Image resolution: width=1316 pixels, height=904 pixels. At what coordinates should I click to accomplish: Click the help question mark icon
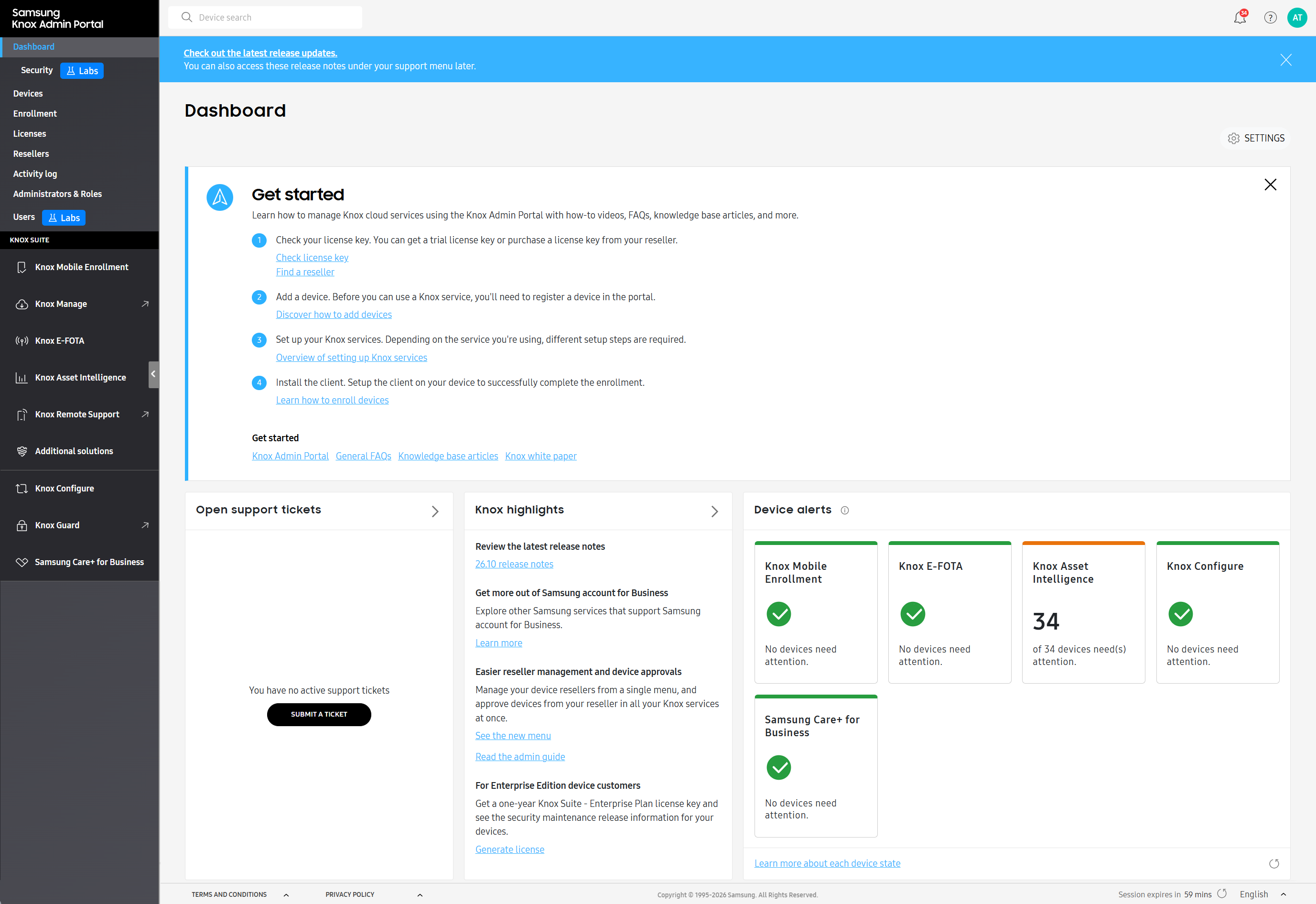coord(1270,18)
